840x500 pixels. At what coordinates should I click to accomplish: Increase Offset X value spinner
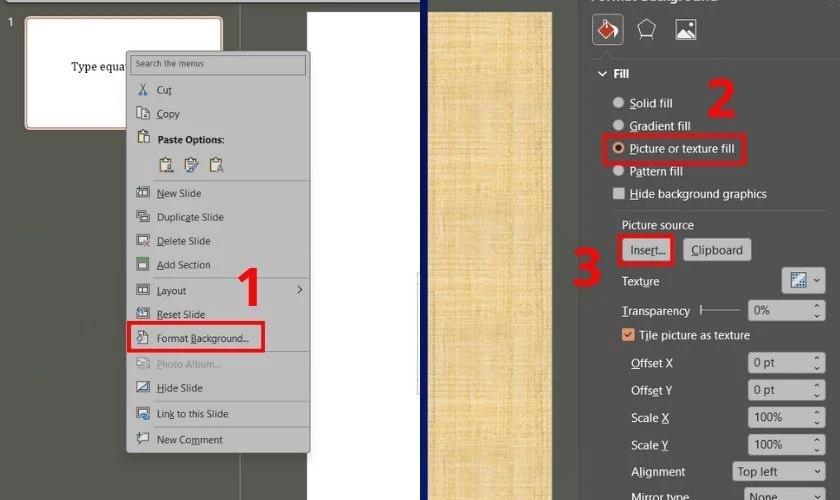click(x=816, y=358)
